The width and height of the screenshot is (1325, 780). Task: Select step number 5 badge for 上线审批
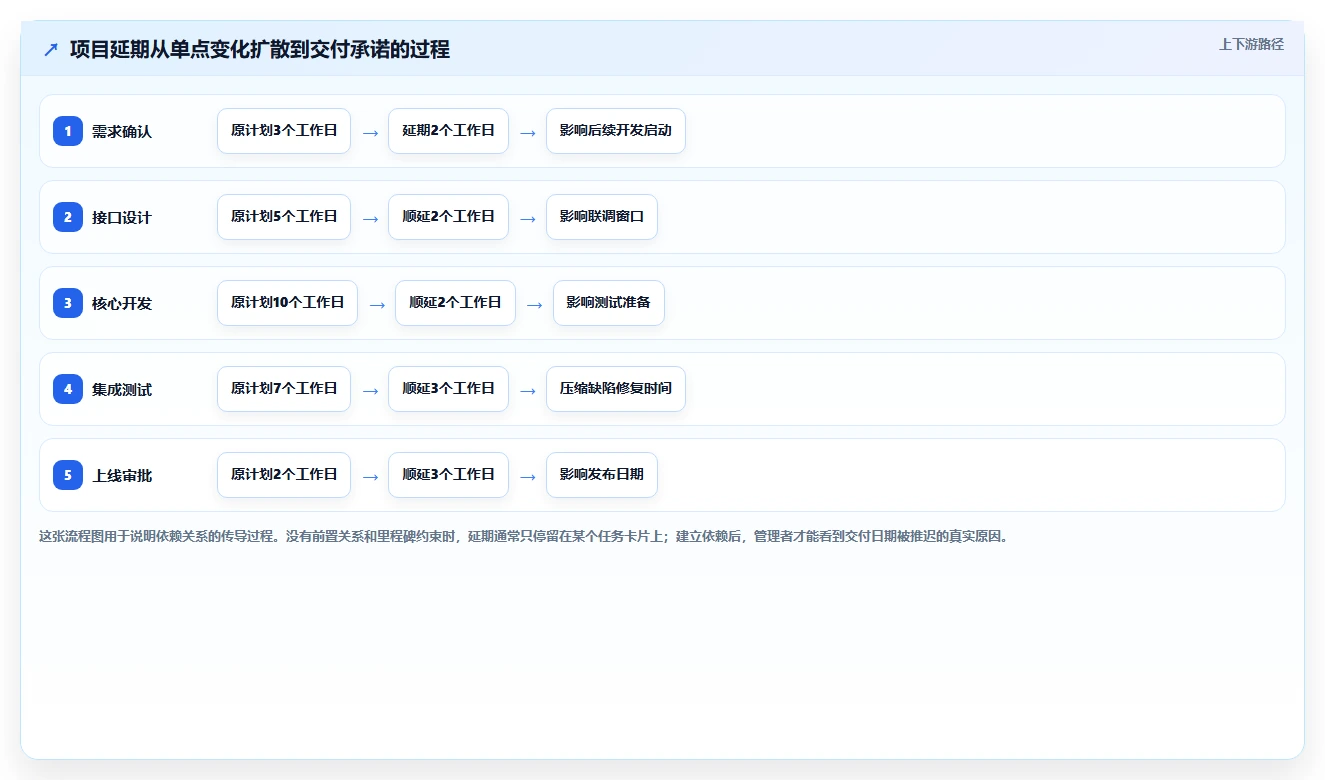[x=68, y=475]
